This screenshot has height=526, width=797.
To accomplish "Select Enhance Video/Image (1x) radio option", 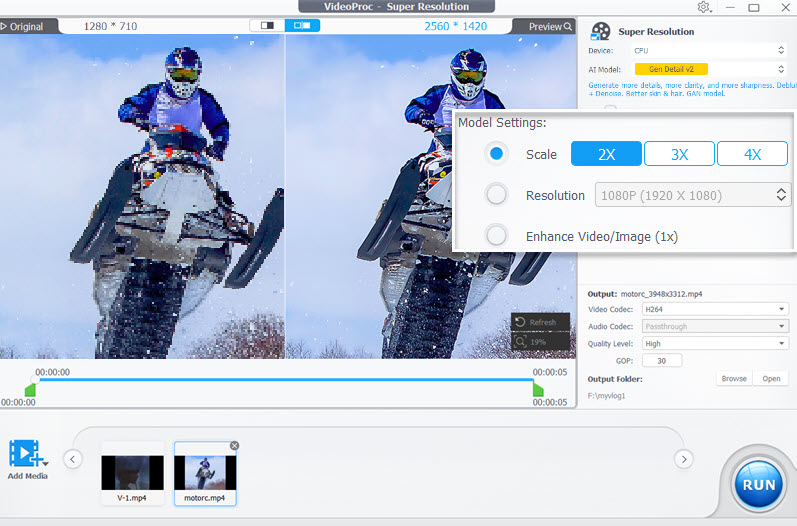I will click(496, 236).
